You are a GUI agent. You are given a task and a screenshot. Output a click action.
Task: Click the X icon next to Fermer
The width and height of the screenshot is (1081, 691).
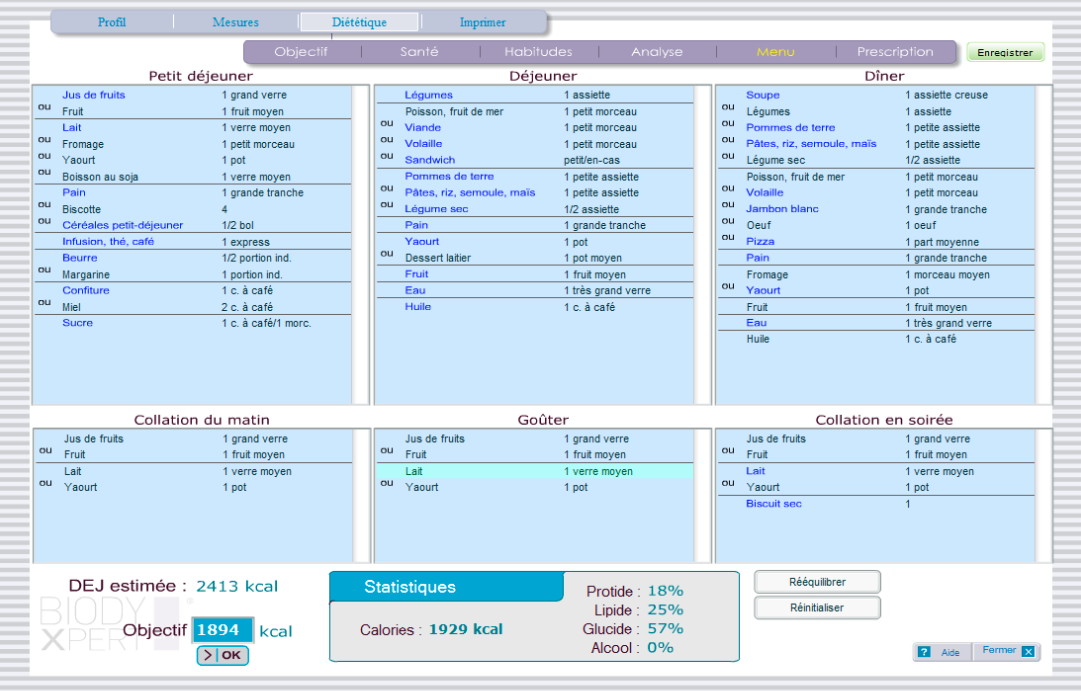coord(1028,652)
